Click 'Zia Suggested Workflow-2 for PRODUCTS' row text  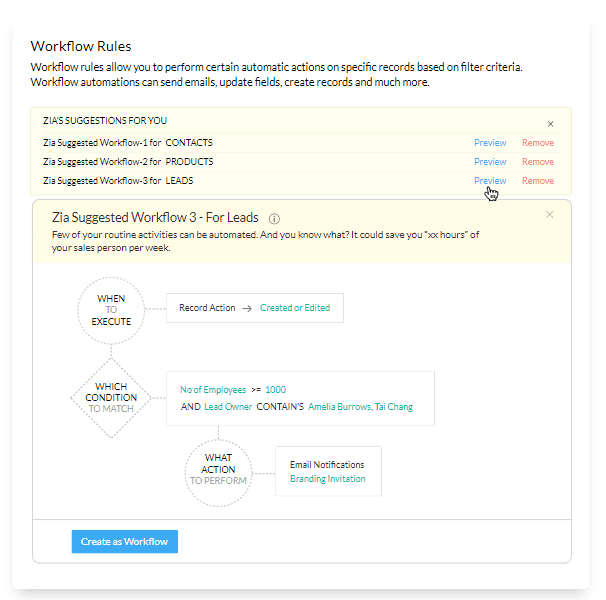[x=128, y=162]
